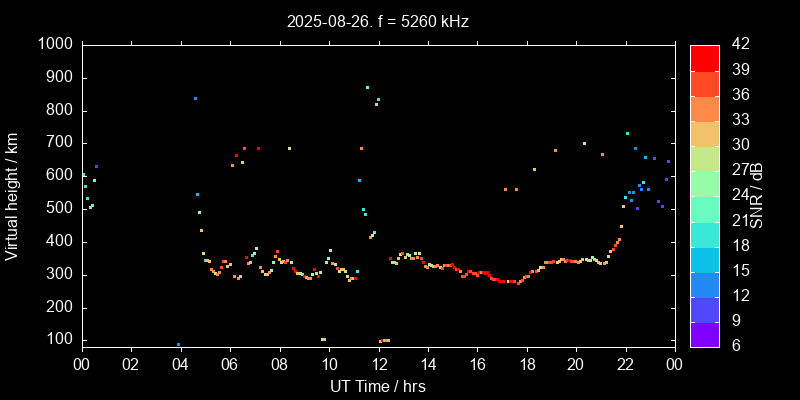Screen dimensions: 800x400
Task: Select the cyan 15–18 dB colorbar band
Action: 705,258
